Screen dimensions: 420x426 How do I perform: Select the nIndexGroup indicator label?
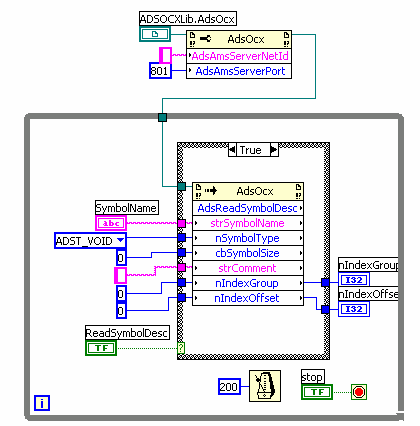(368, 265)
